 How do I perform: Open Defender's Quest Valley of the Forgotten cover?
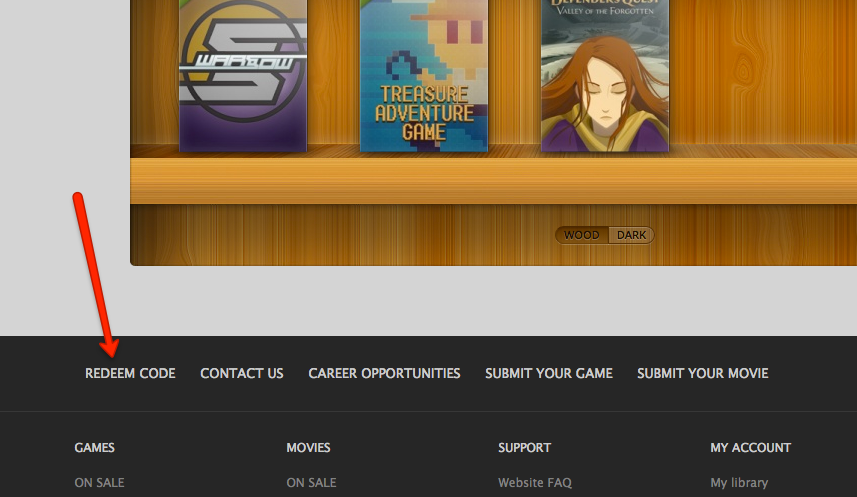coord(604,75)
